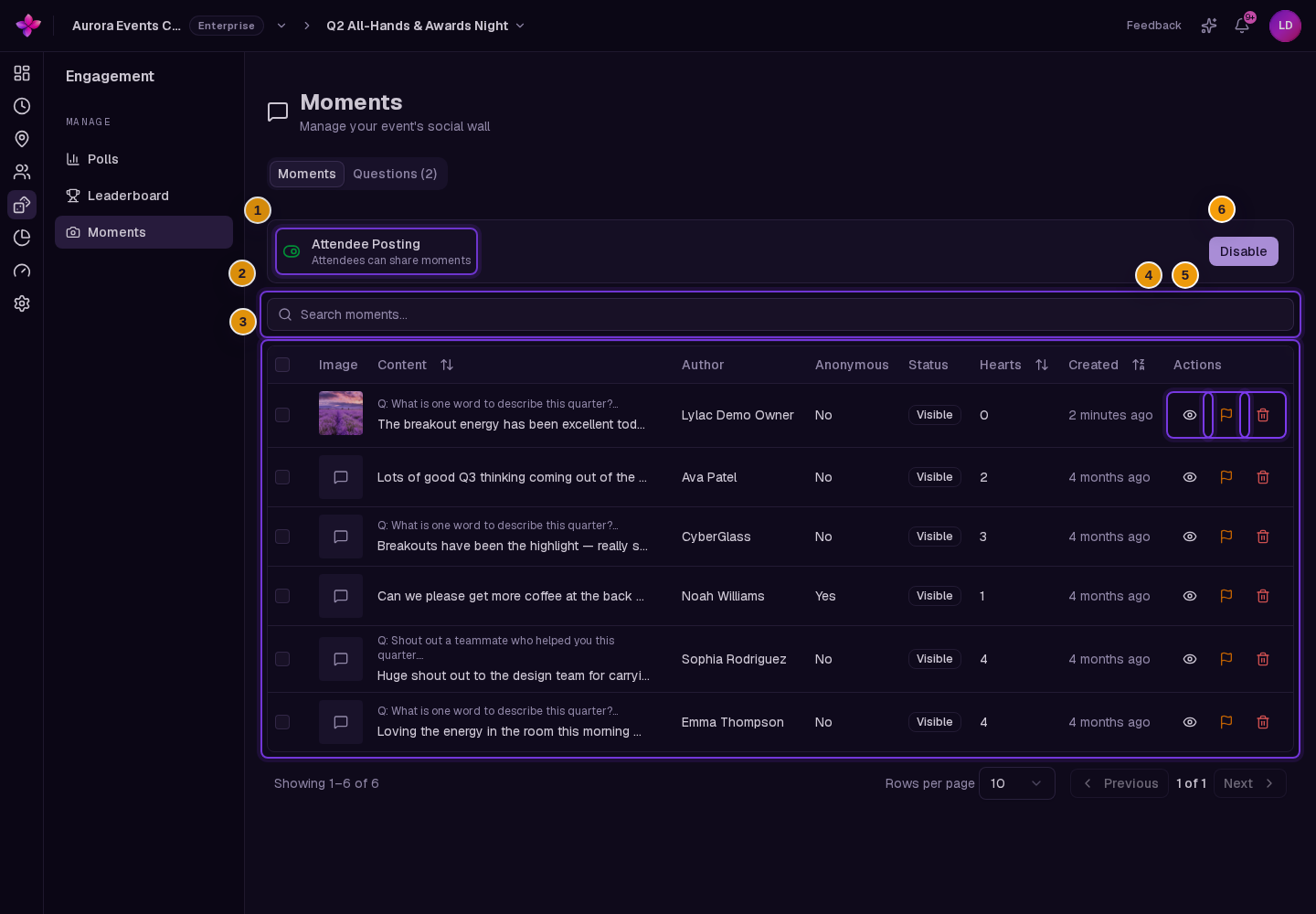Click the "Can we please get more coffee" content
This screenshot has height=914, width=1316.
[511, 596]
